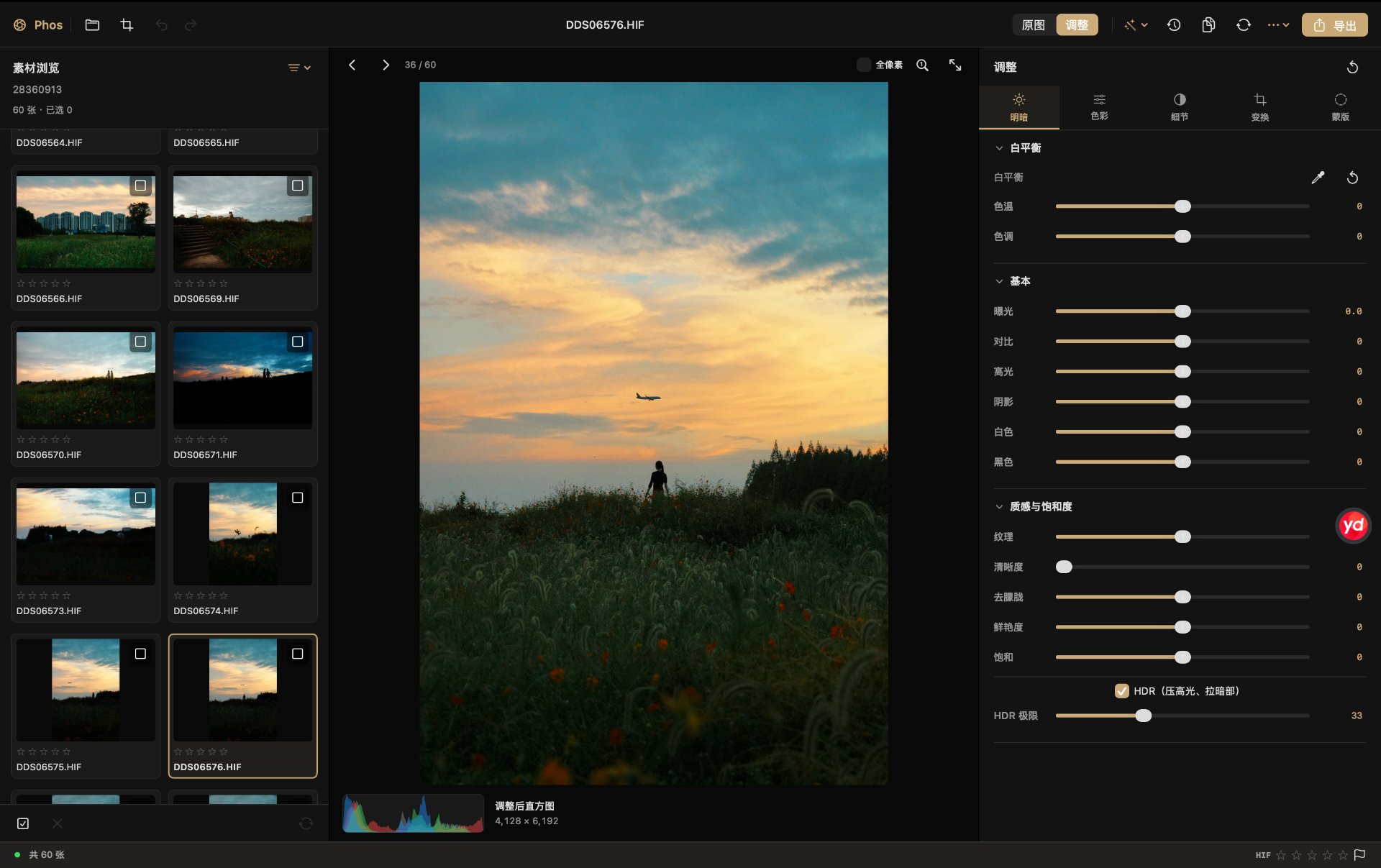Screen dimensions: 1381x868
Task: Click the 导出 export button
Action: [x=1335, y=25]
